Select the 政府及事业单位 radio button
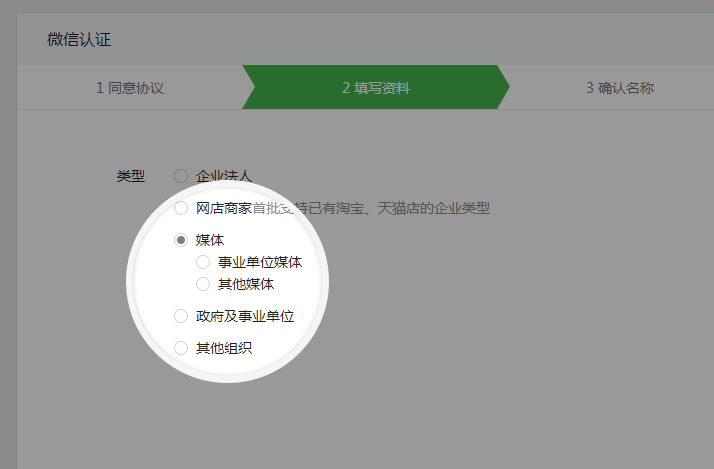 click(181, 316)
